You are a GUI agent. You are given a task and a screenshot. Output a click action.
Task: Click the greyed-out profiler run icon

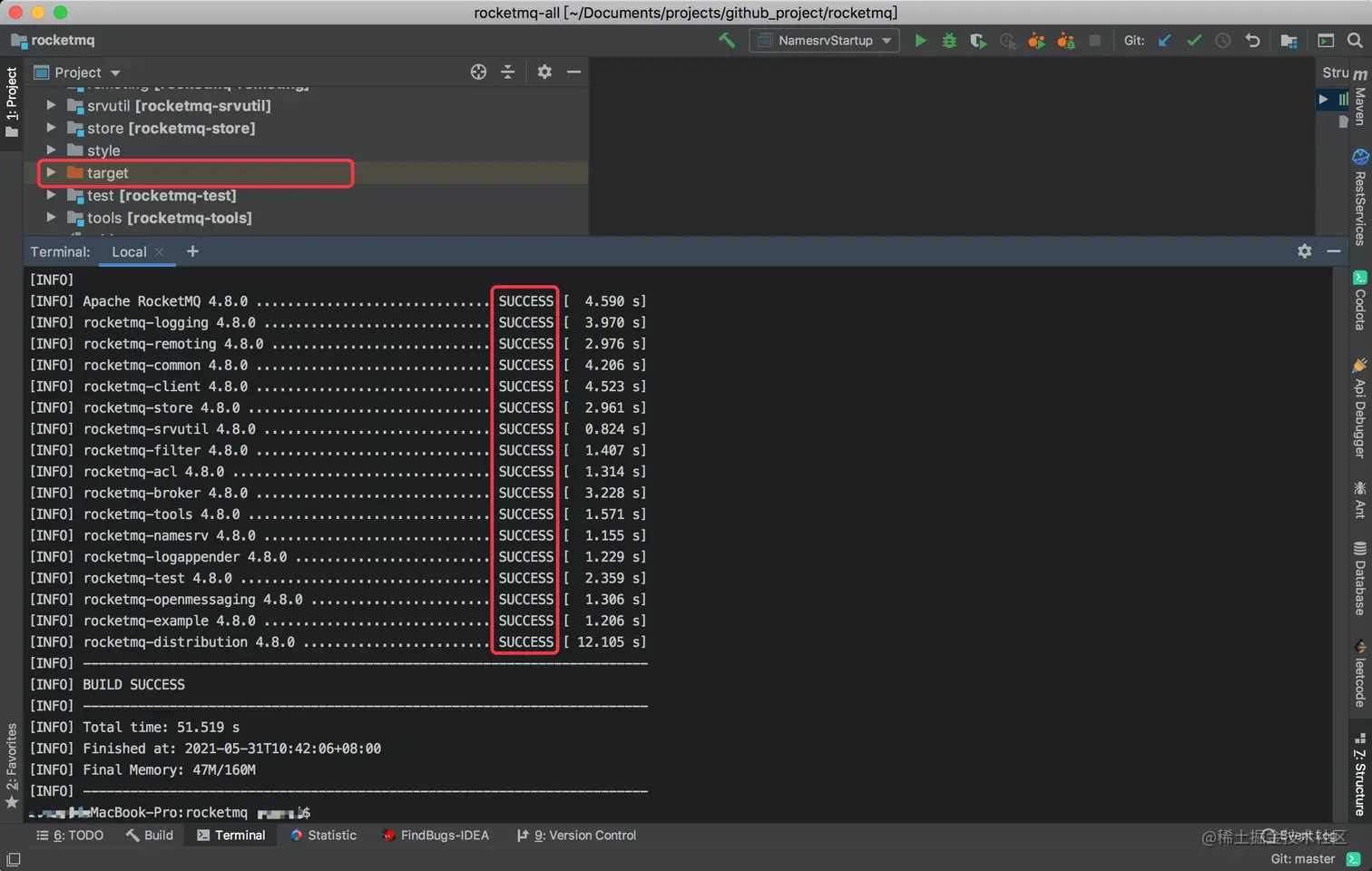[x=1007, y=40]
